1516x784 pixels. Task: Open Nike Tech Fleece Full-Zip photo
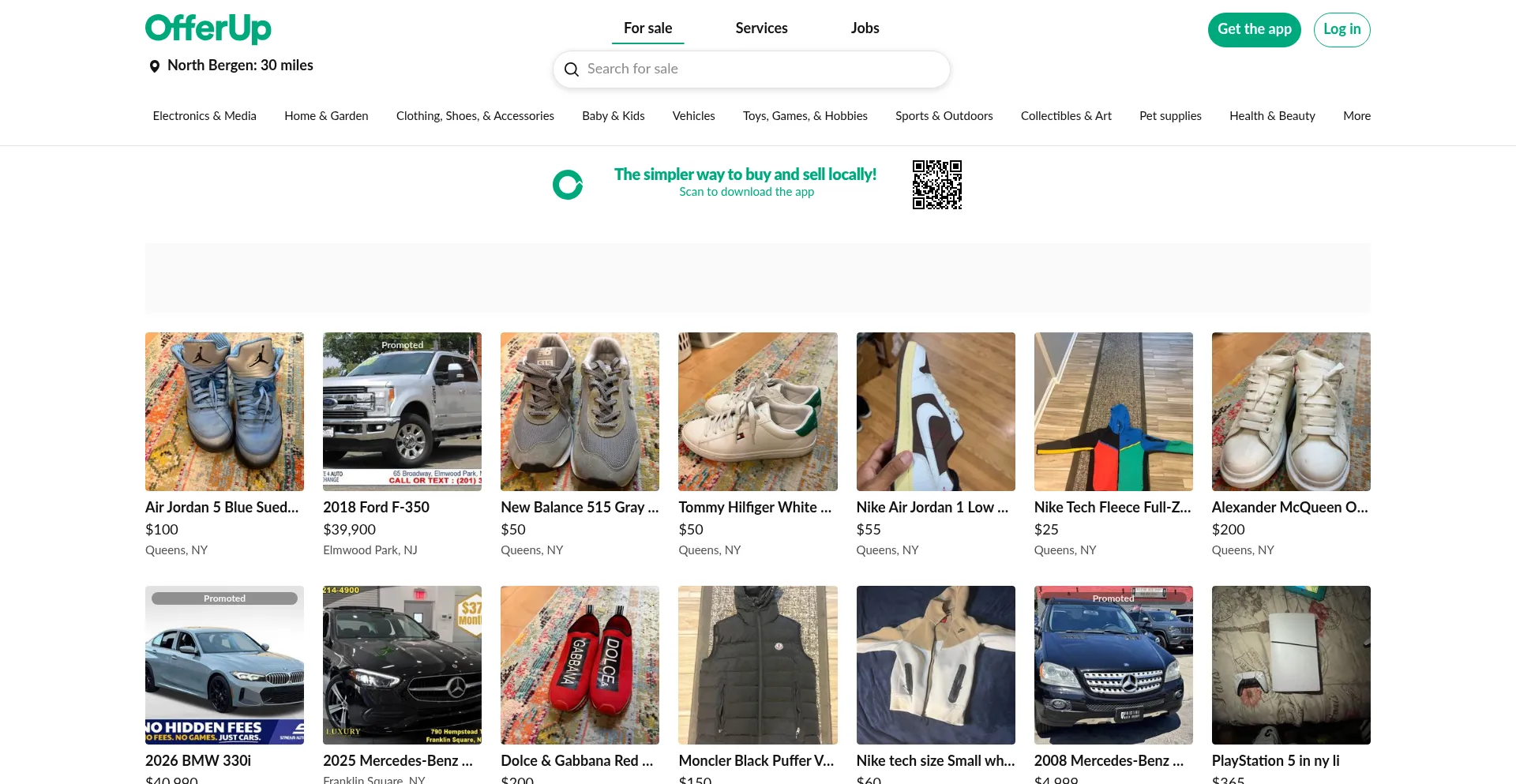(x=1113, y=411)
